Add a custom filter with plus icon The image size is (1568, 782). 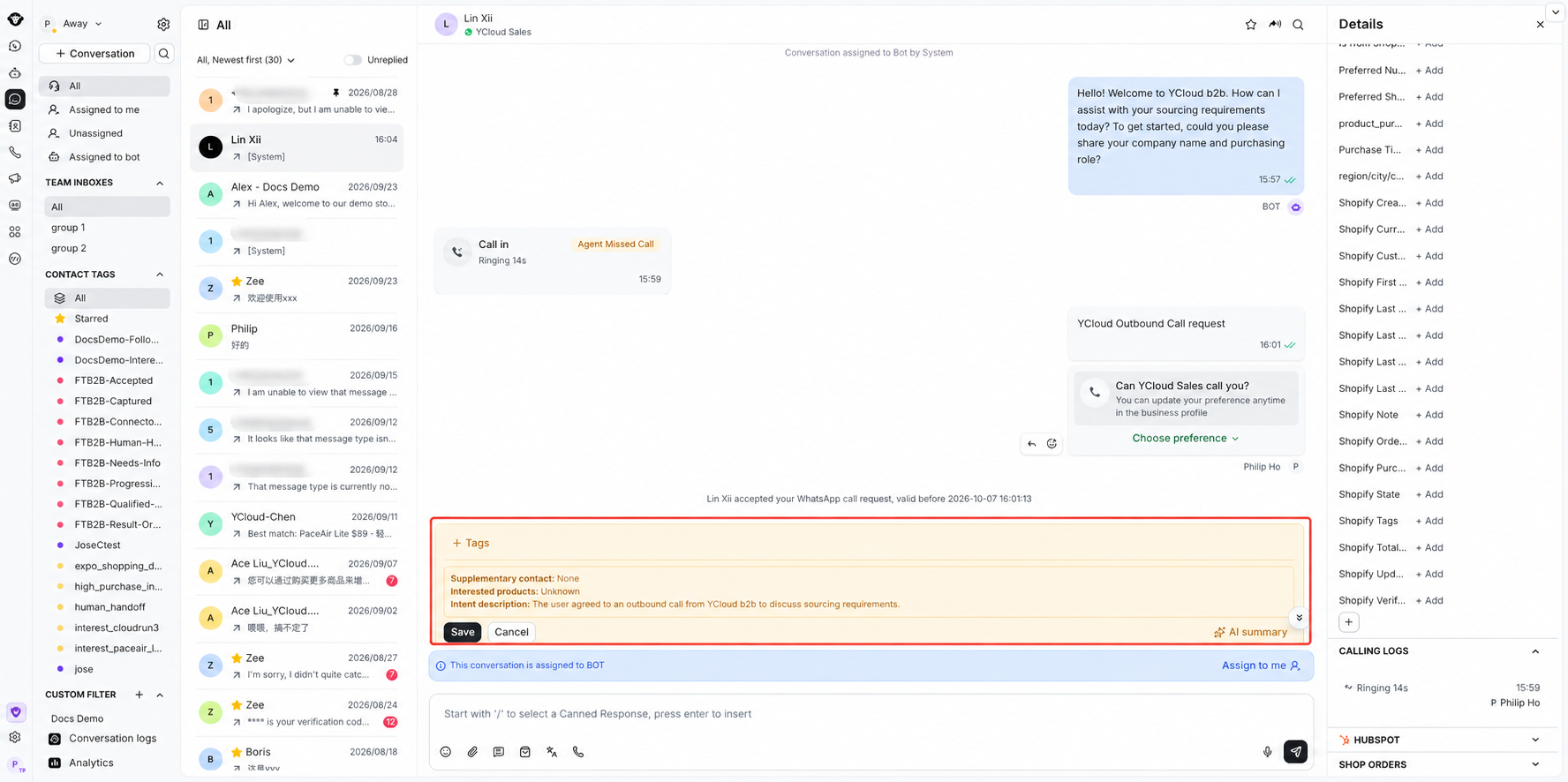click(x=139, y=695)
